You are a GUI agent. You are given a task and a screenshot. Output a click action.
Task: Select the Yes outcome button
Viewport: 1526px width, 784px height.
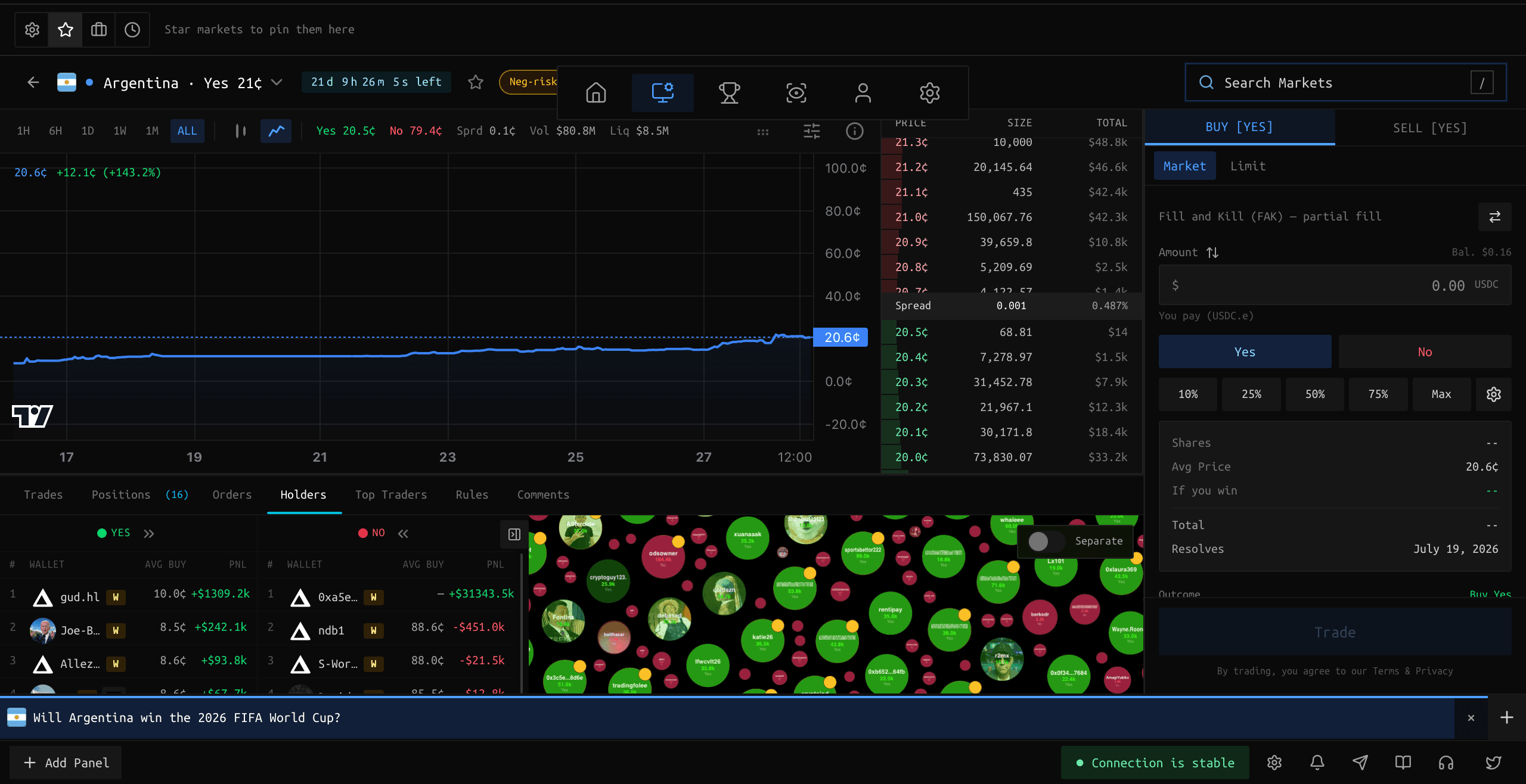pos(1245,351)
